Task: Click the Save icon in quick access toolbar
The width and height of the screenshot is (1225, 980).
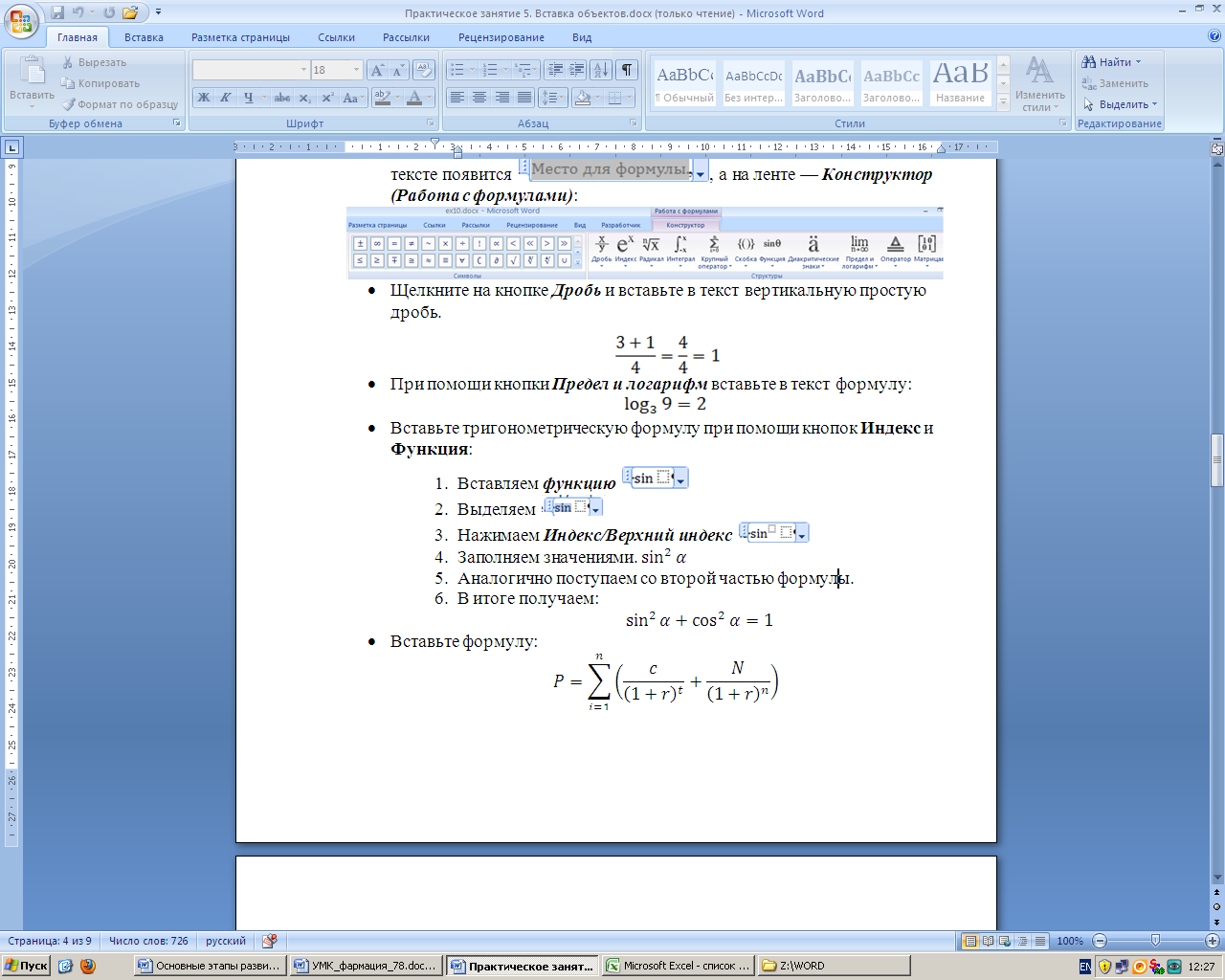Action: click(x=57, y=12)
